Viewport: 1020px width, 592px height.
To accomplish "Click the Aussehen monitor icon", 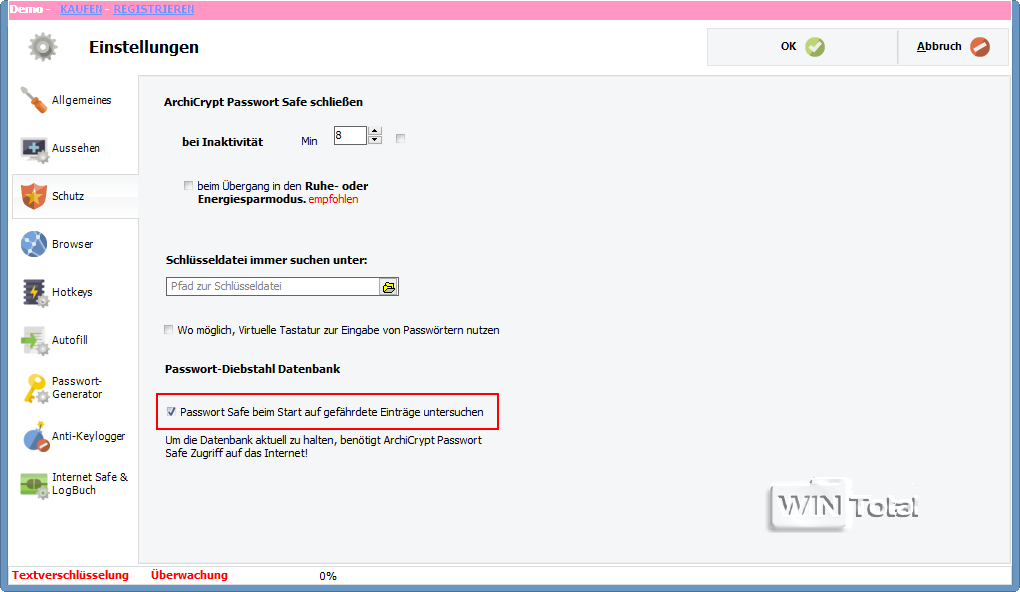I will click(33, 149).
